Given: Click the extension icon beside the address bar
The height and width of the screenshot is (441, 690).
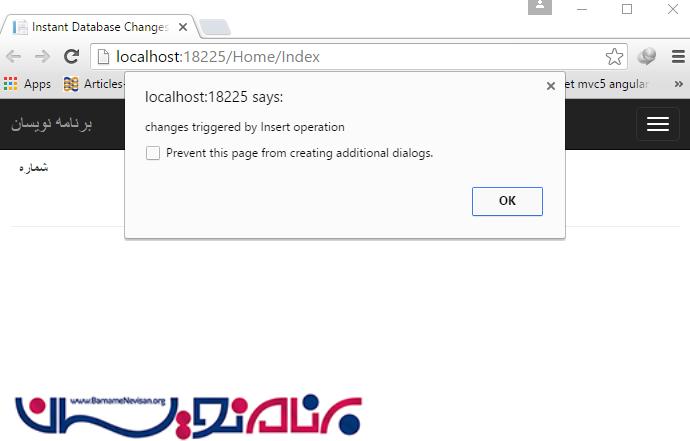Looking at the screenshot, I should [x=646, y=56].
